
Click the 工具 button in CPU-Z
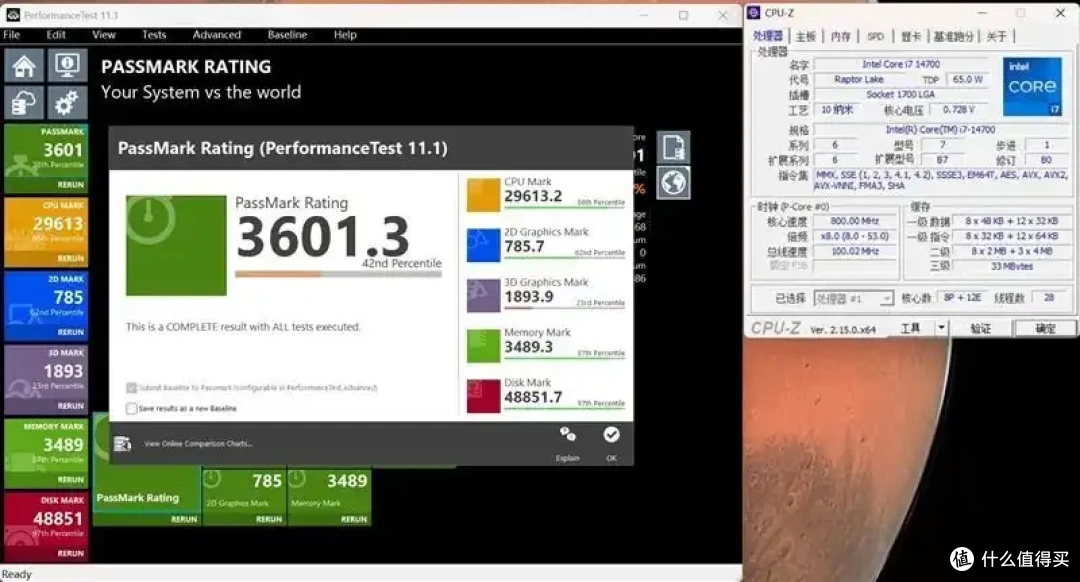click(911, 328)
